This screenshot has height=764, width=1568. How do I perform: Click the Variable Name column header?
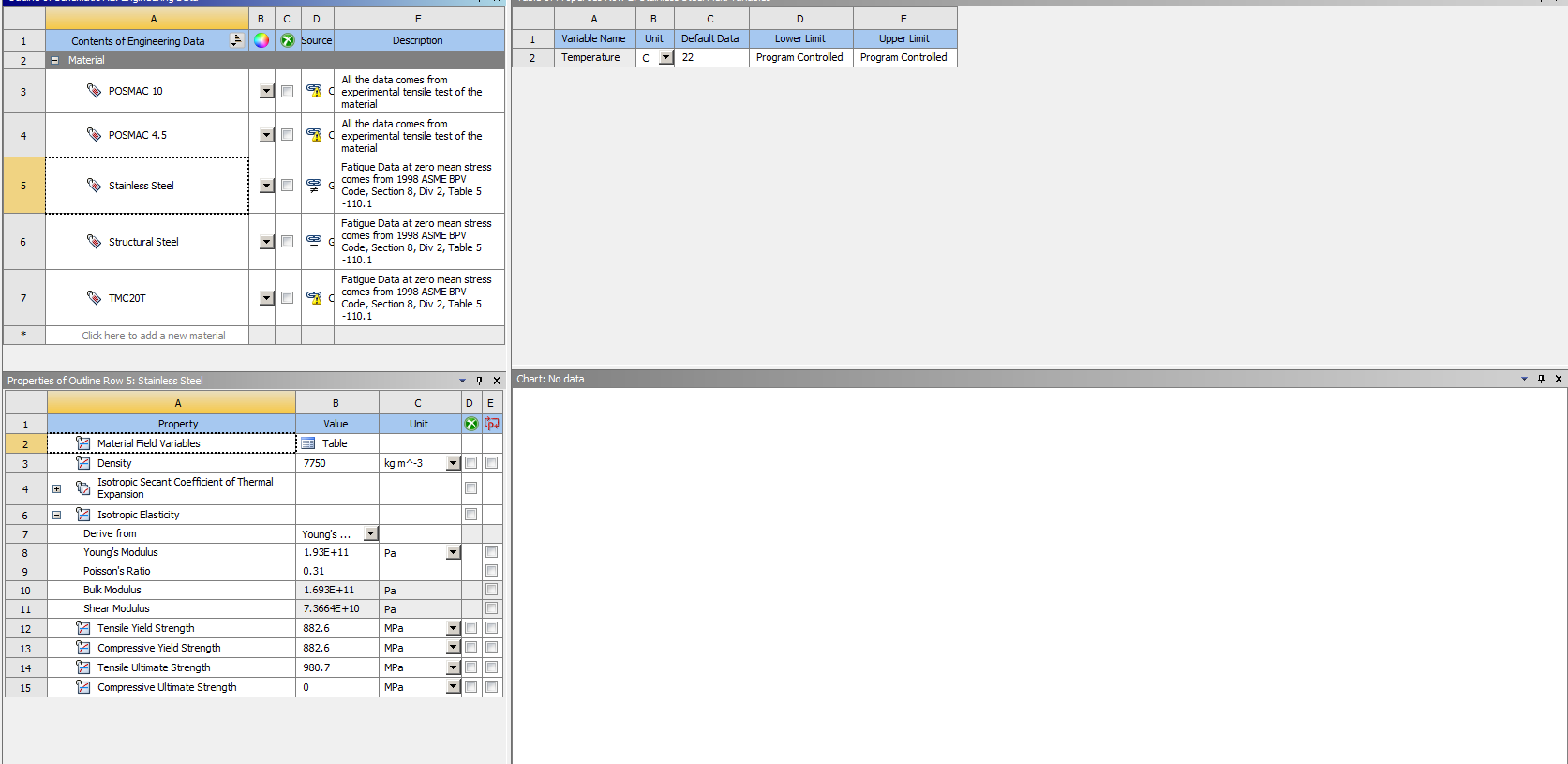[x=593, y=38]
